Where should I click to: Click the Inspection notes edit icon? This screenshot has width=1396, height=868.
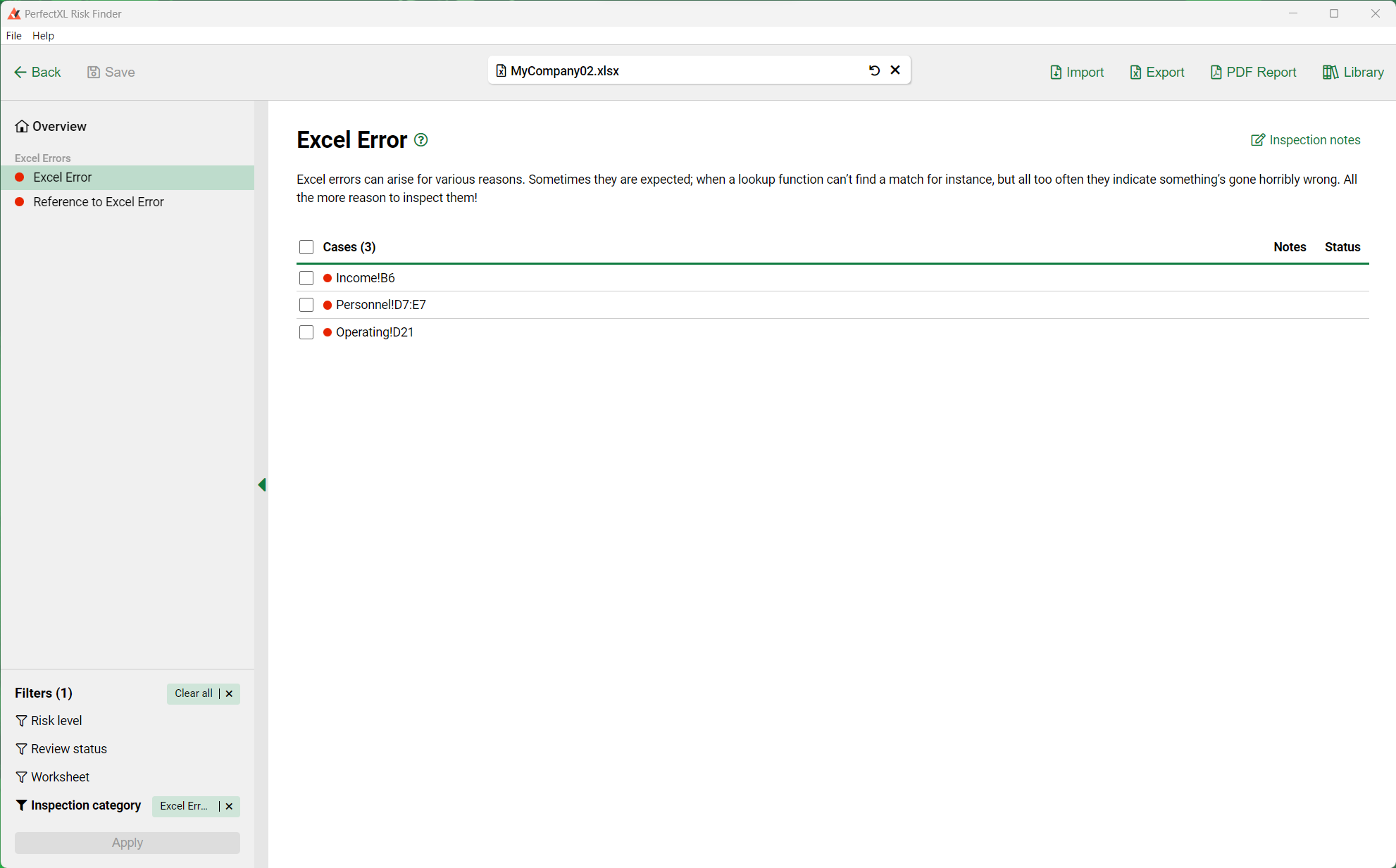(1258, 139)
